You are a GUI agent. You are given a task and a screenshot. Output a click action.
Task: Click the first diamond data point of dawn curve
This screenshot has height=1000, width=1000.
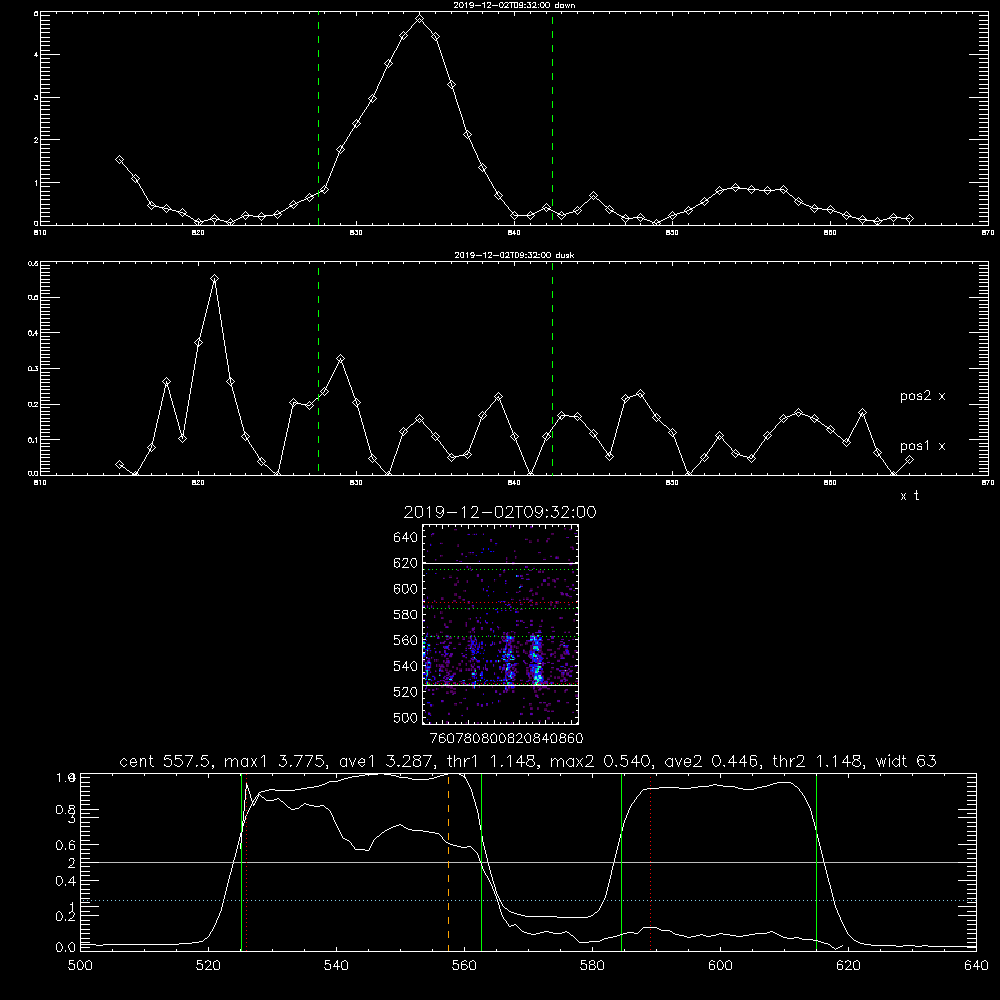coord(119,159)
